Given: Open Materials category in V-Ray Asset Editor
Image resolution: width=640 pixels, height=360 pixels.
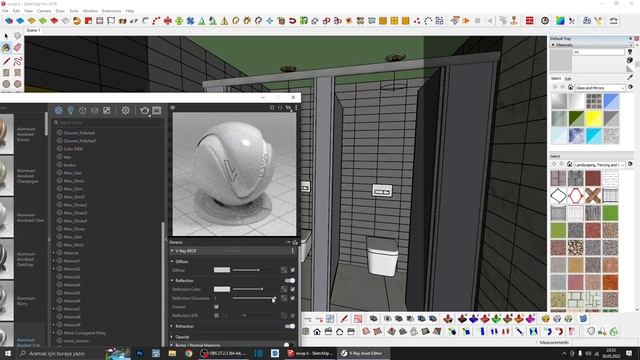Looking at the screenshot, I should 58,110.
